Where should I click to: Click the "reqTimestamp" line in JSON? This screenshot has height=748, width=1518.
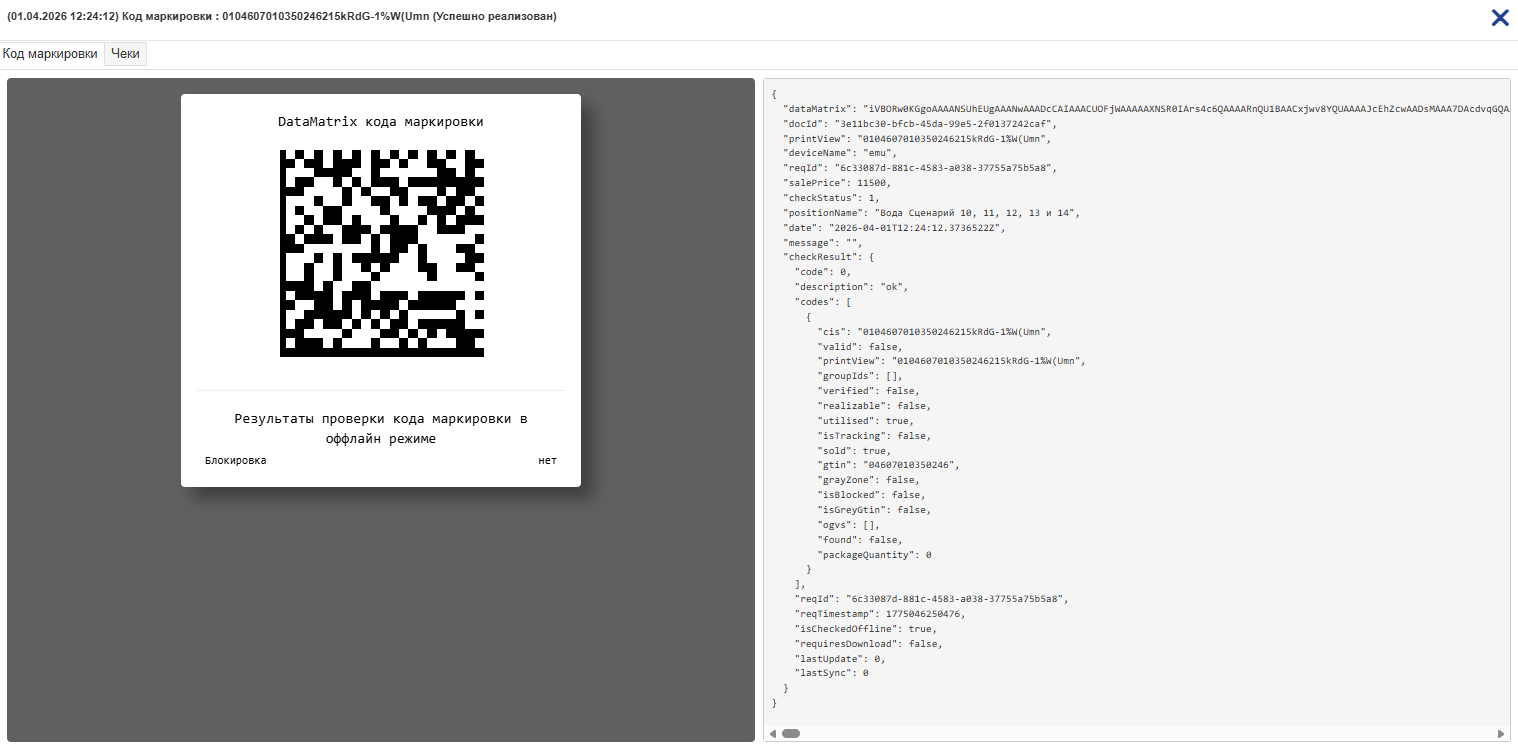coord(880,614)
